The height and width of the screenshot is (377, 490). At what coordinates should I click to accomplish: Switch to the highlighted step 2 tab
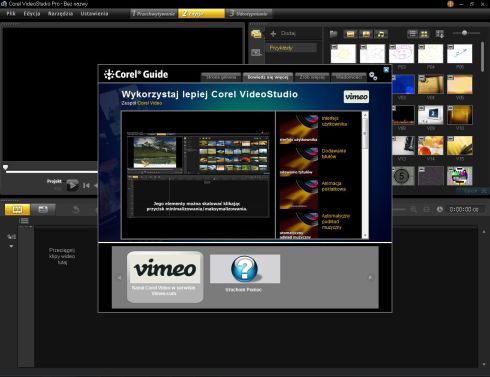click(201, 14)
